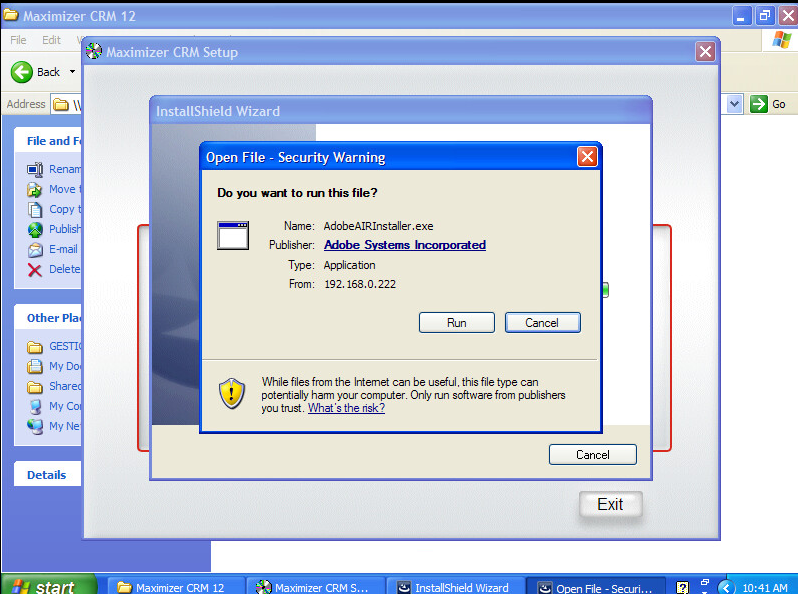Expand the Address bar dropdown arrow
This screenshot has height=594, width=798.
(x=734, y=104)
